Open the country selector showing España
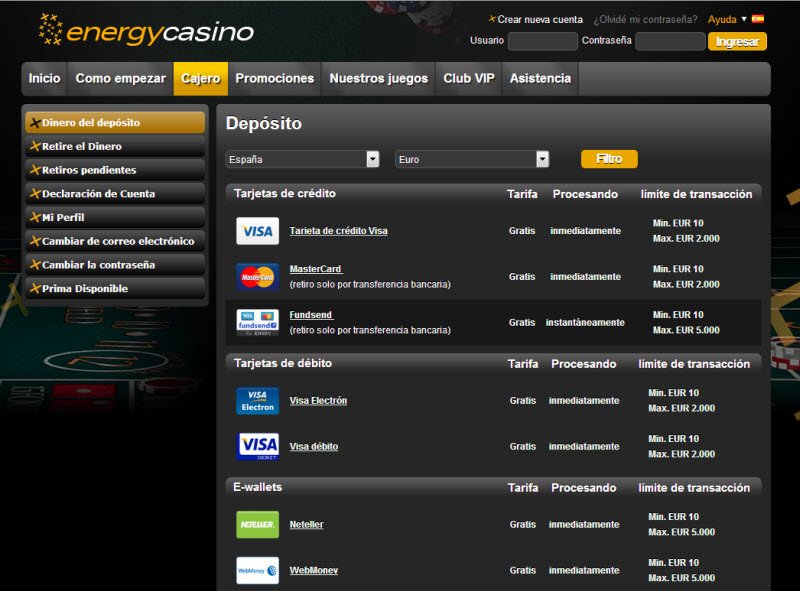The width and height of the screenshot is (800, 591). 305,158
